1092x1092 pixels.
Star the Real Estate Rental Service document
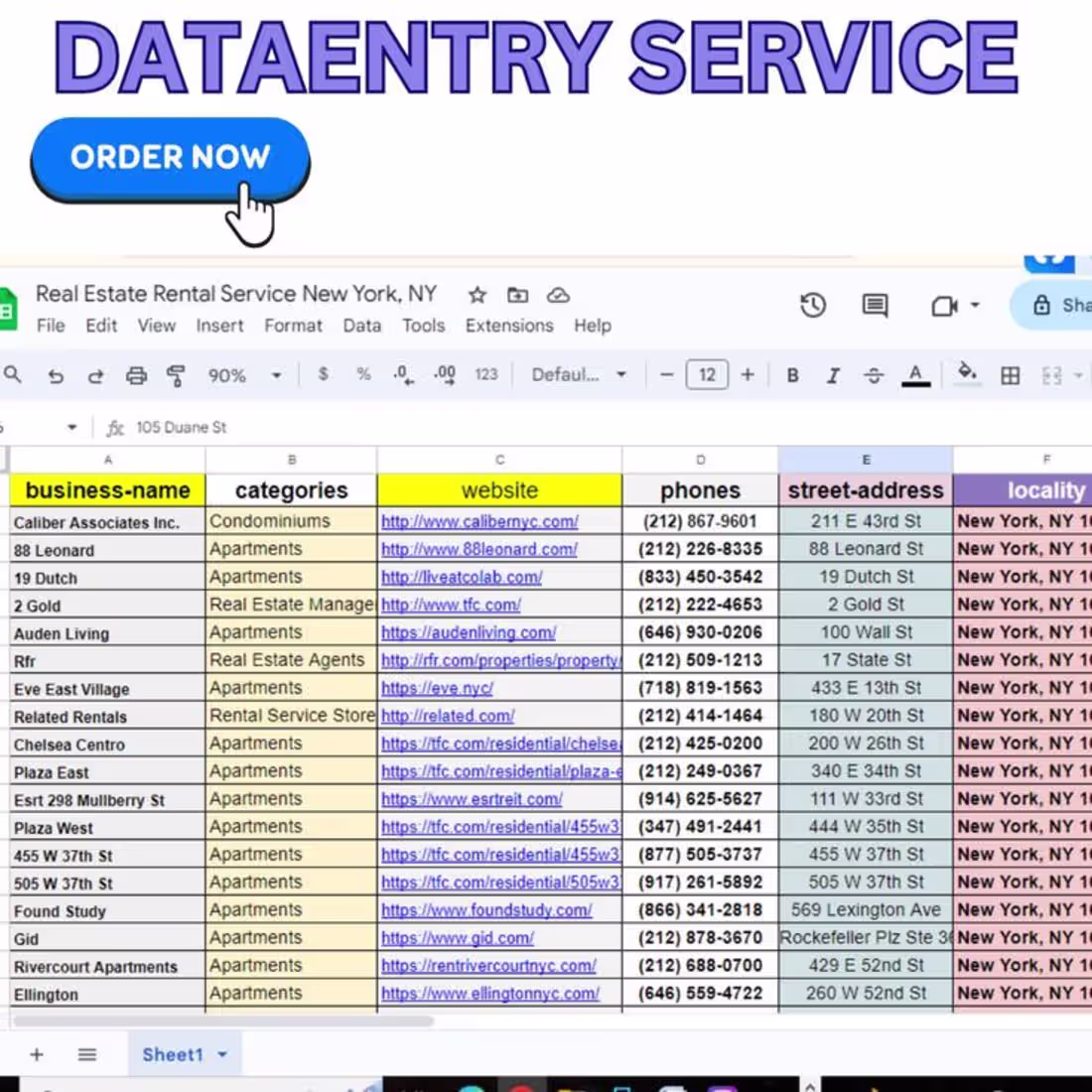[x=478, y=295]
